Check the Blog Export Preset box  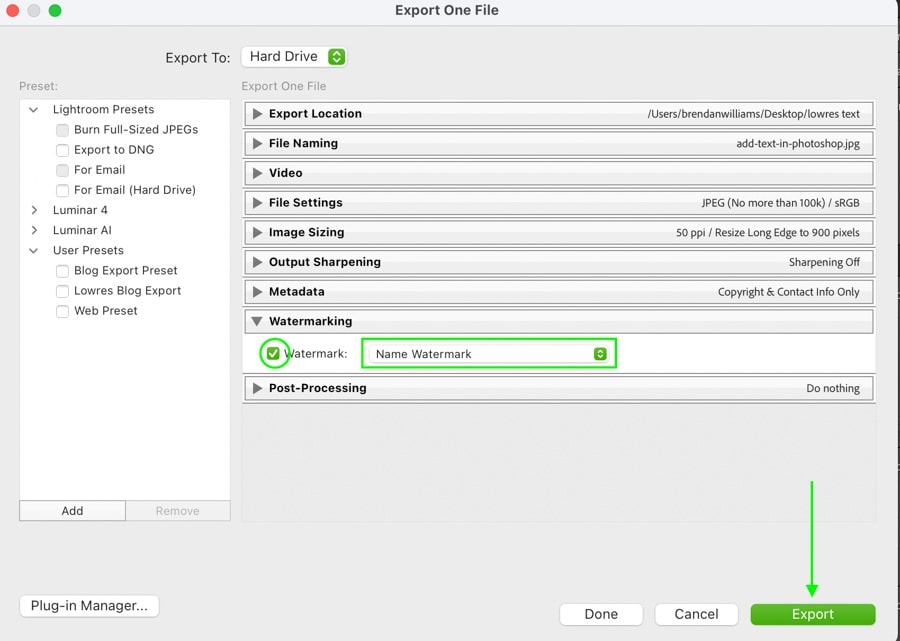(x=63, y=271)
